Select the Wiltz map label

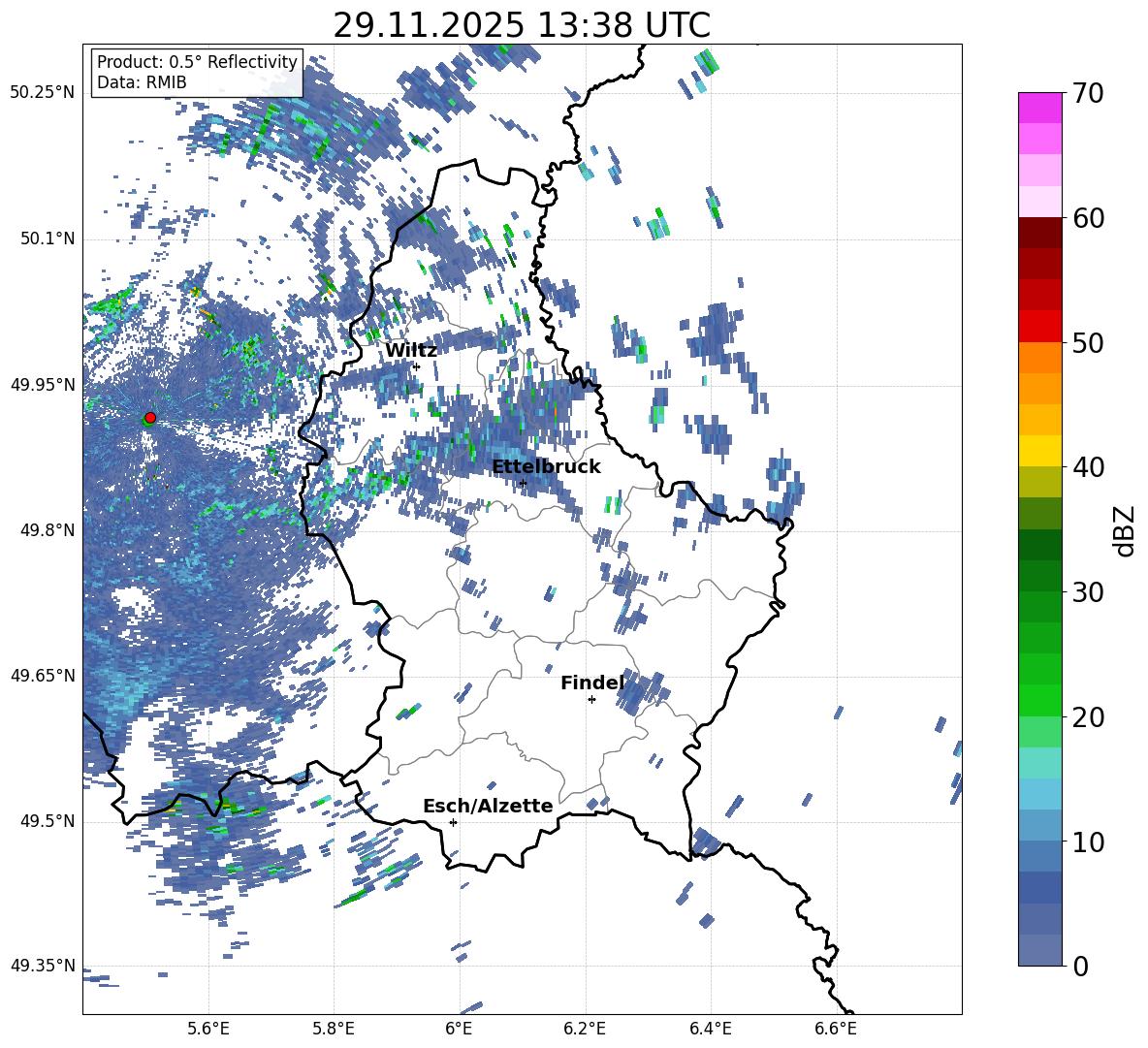[411, 351]
